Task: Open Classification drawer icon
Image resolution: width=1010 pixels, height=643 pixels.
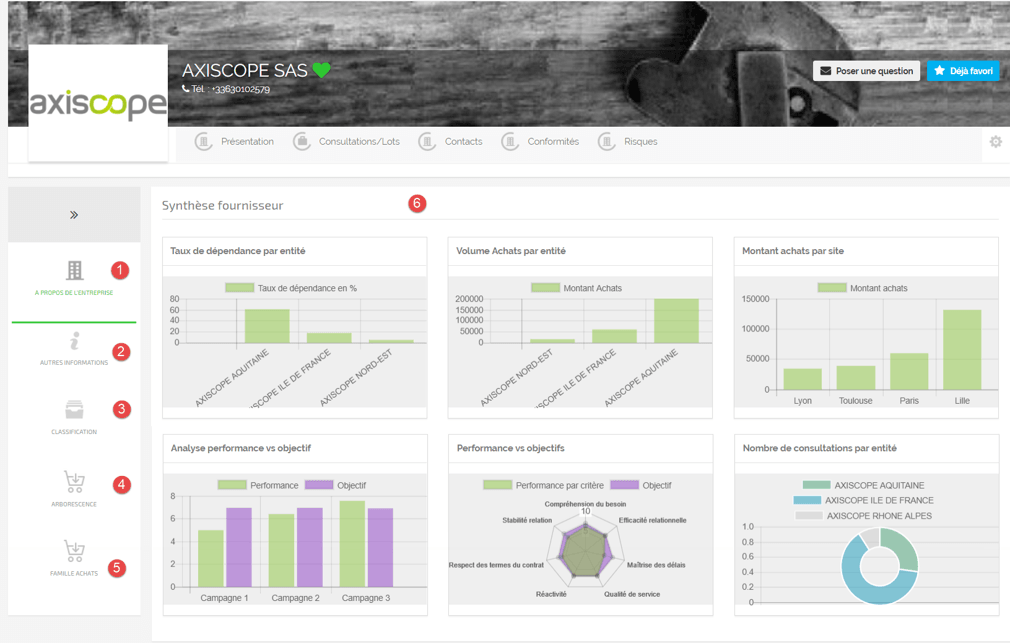Action: coord(74,410)
